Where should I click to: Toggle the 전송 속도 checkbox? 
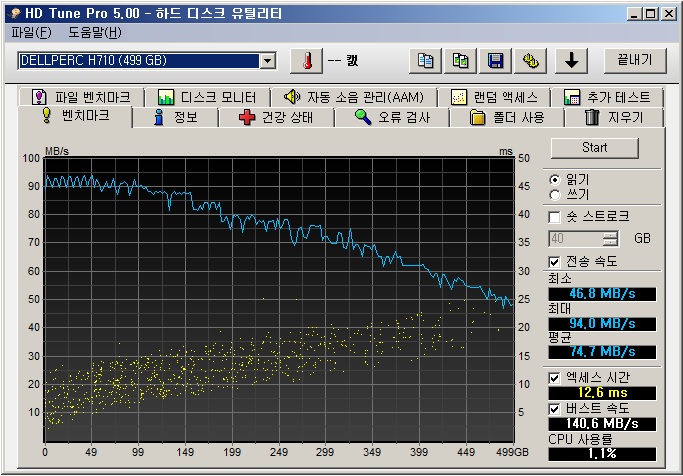(554, 262)
